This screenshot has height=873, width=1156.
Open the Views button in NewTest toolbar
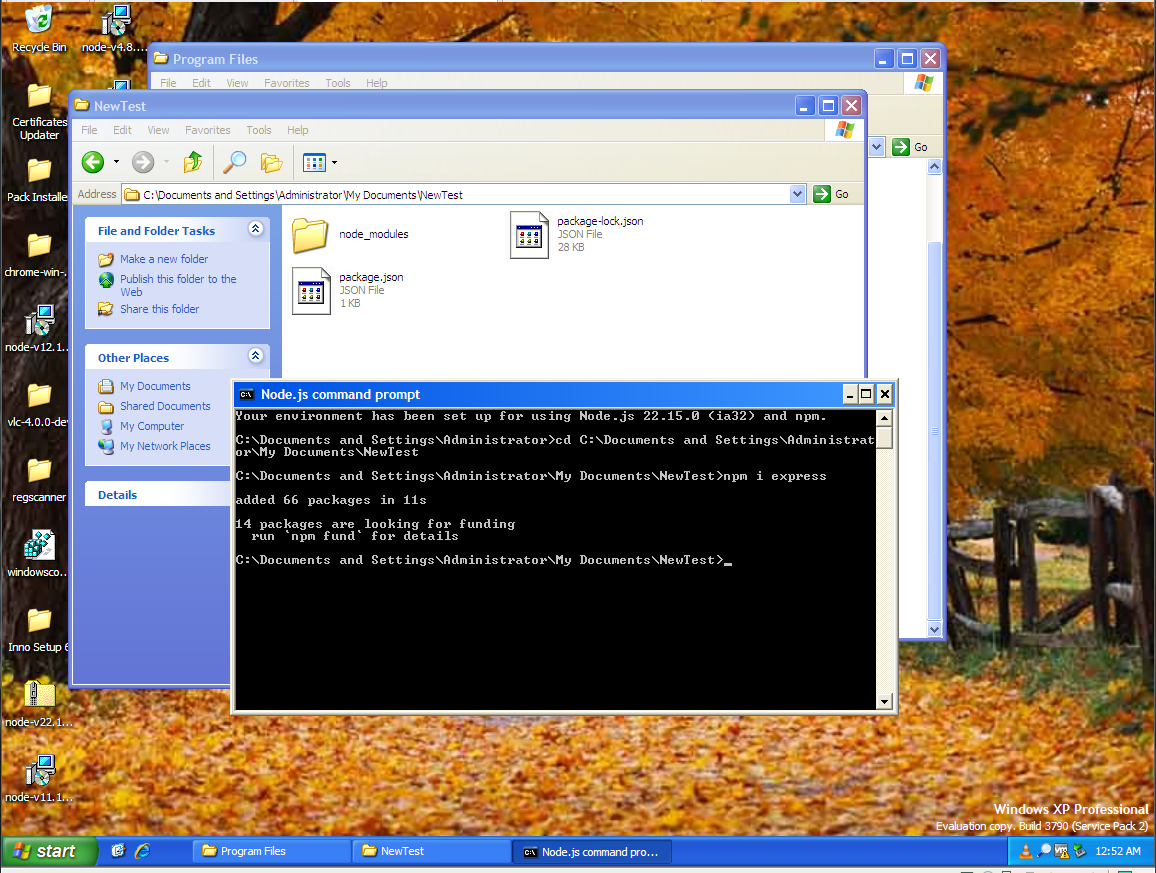point(314,162)
